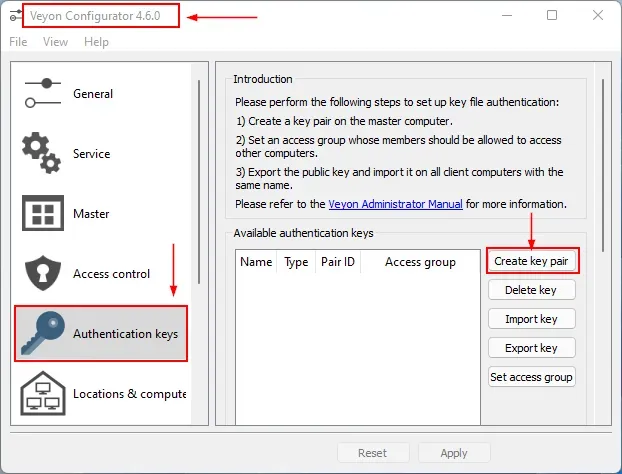Image resolution: width=622 pixels, height=474 pixels.
Task: Select the Service label in sidebar
Action: point(92,154)
